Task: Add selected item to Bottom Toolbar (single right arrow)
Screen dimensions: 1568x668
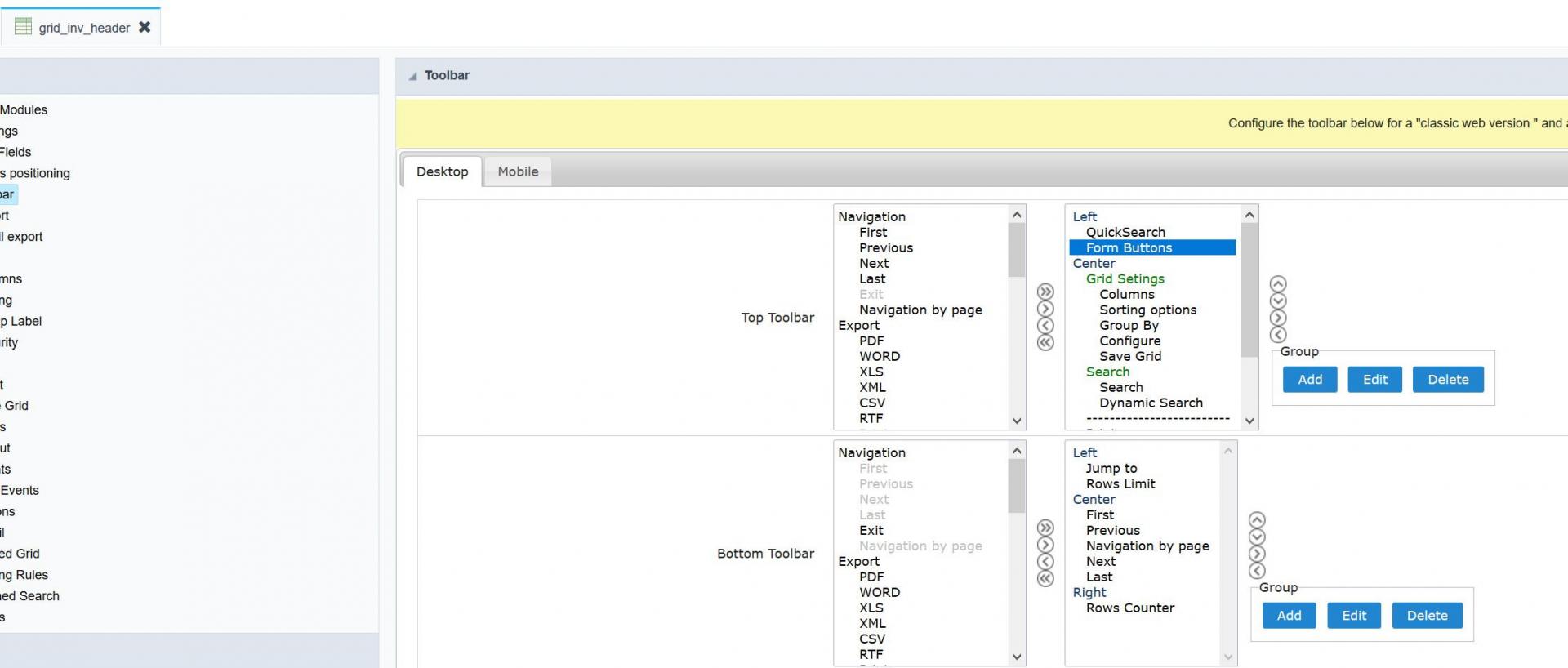Action: point(1045,545)
